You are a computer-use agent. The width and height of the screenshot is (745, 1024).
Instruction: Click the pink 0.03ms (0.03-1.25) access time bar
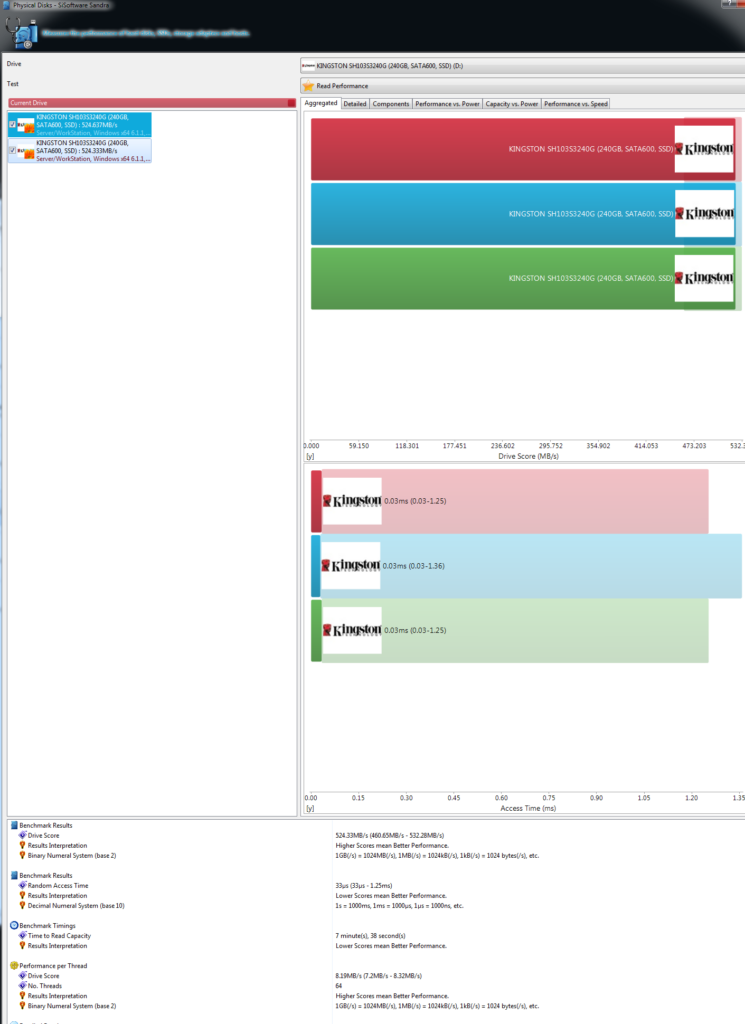click(x=509, y=501)
